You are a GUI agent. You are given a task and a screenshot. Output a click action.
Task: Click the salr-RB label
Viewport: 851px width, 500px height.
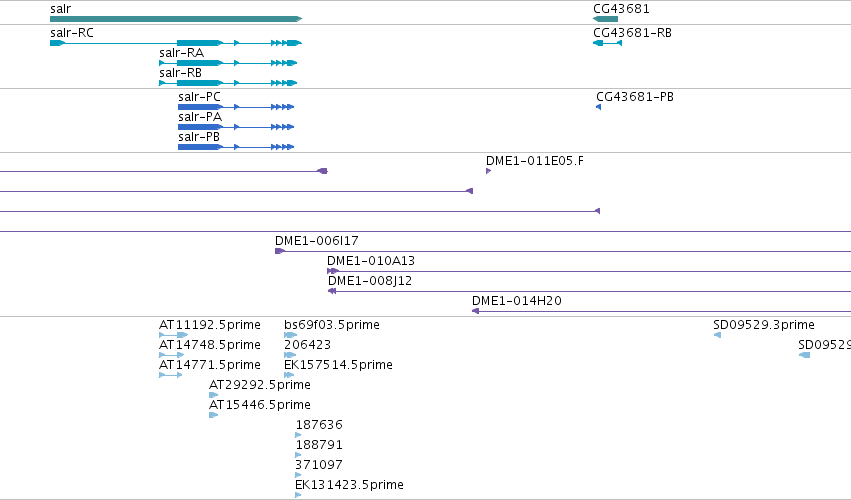coord(180,73)
